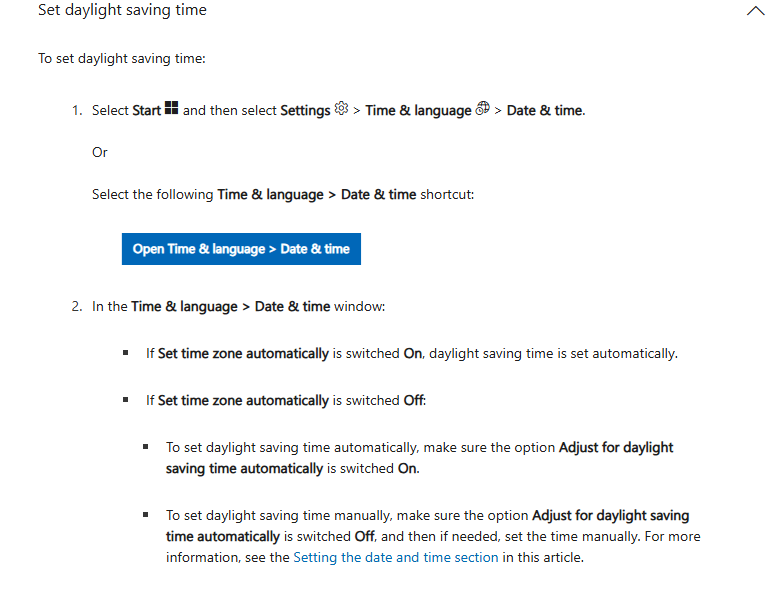Click the bold Time & language text before globe icon
This screenshot has width=779, height=594.
tap(418, 110)
